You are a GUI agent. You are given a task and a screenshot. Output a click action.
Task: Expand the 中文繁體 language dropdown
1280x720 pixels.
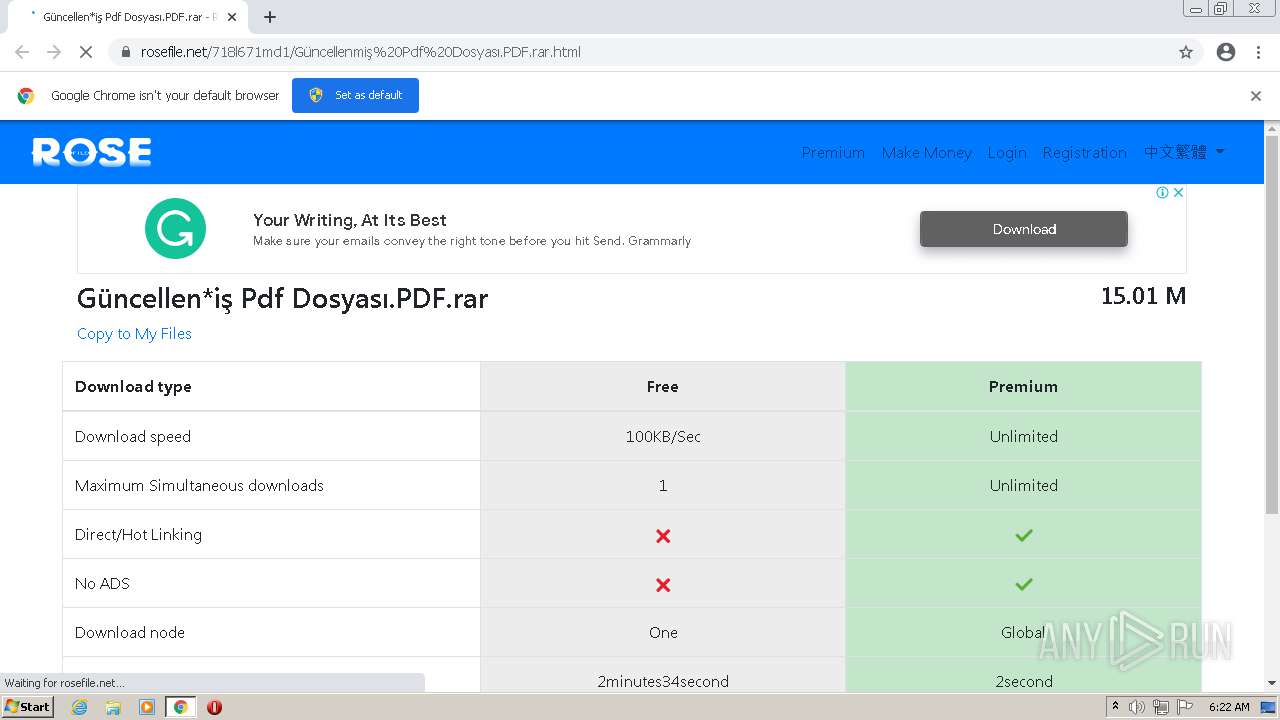(1184, 152)
